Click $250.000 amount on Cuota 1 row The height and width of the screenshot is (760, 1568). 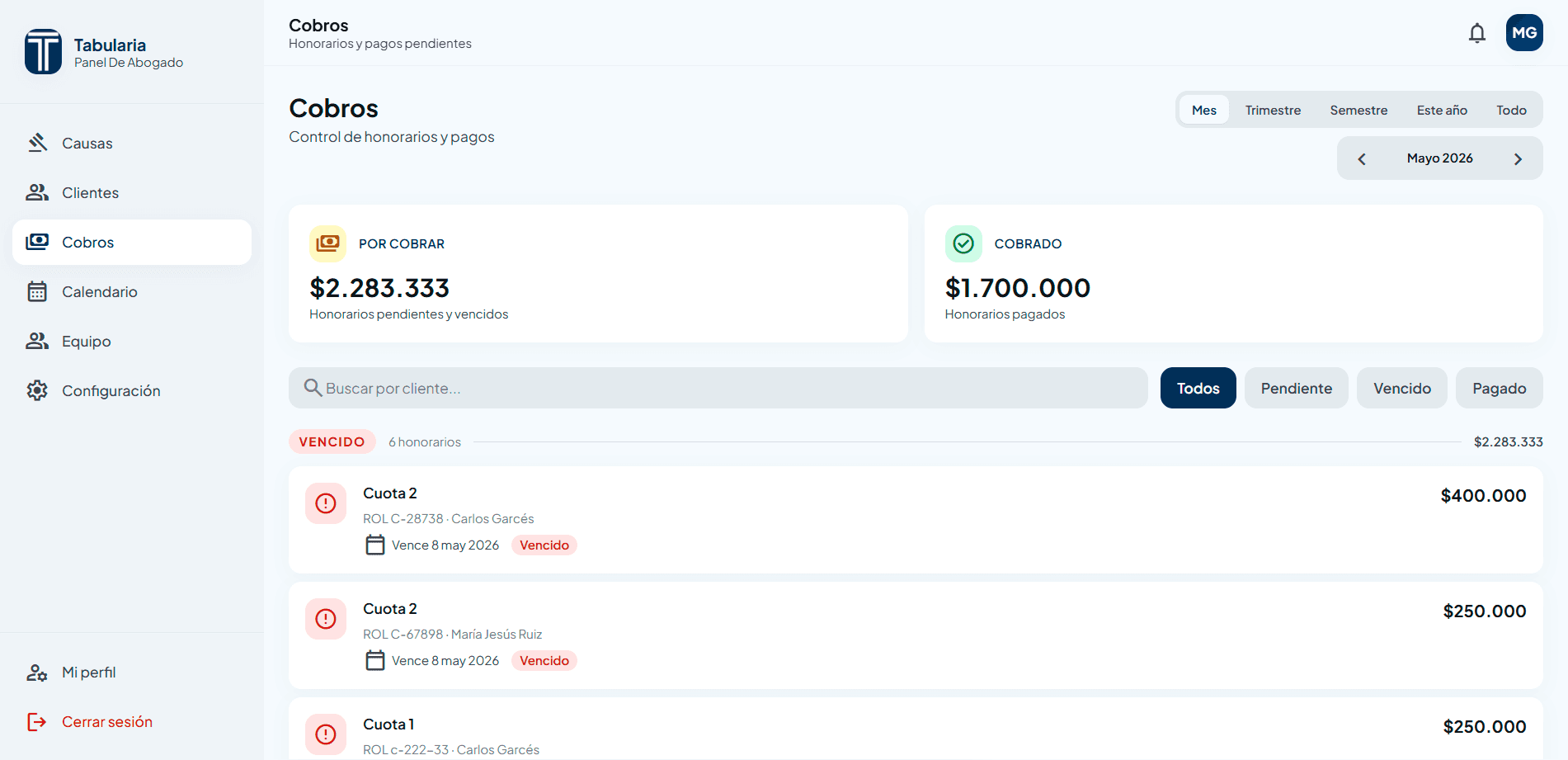pyautogui.click(x=1485, y=727)
